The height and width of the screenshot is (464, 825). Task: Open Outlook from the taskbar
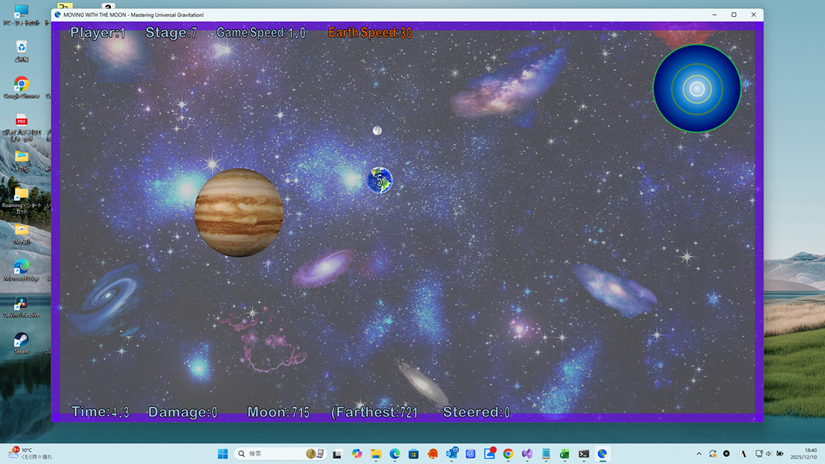(452, 453)
